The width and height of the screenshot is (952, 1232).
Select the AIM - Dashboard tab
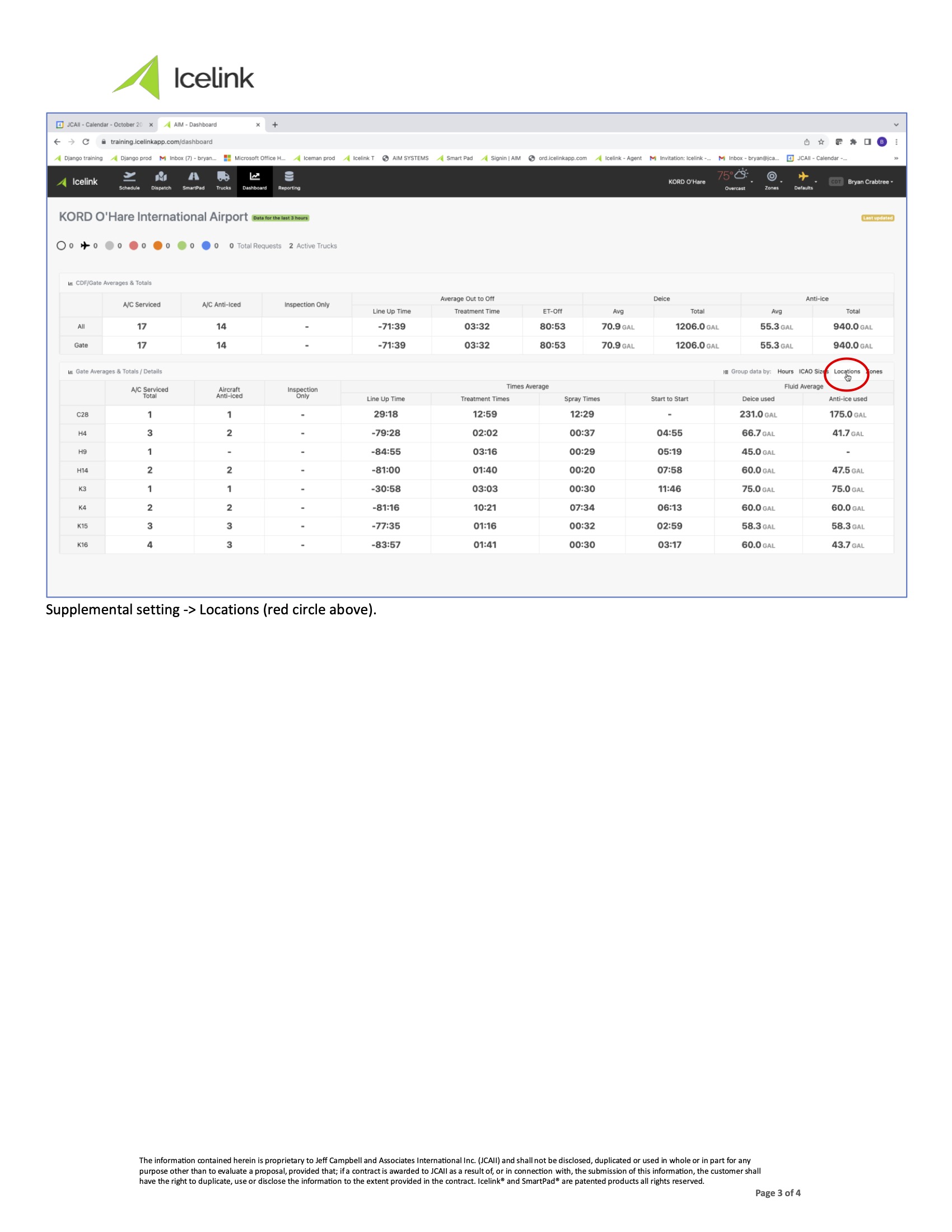211,125
